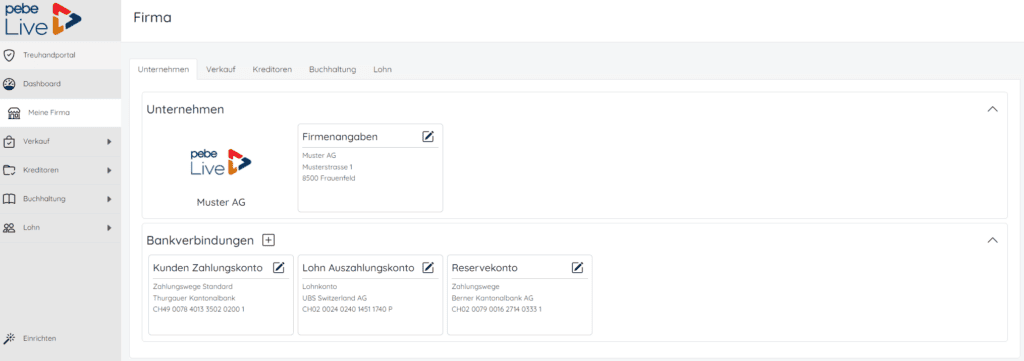
Task: Edit the Lohn Auszahlungskonto bank account
Action: (428, 268)
